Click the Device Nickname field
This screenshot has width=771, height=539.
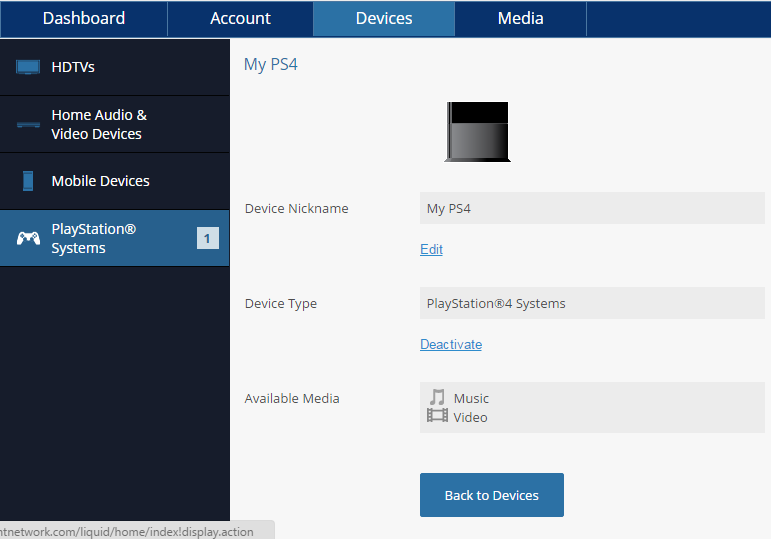(592, 209)
